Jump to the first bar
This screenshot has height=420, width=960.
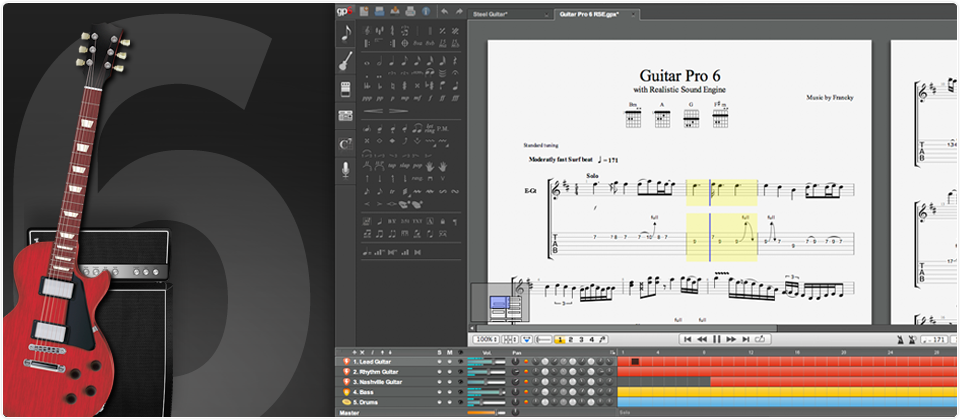click(x=688, y=339)
